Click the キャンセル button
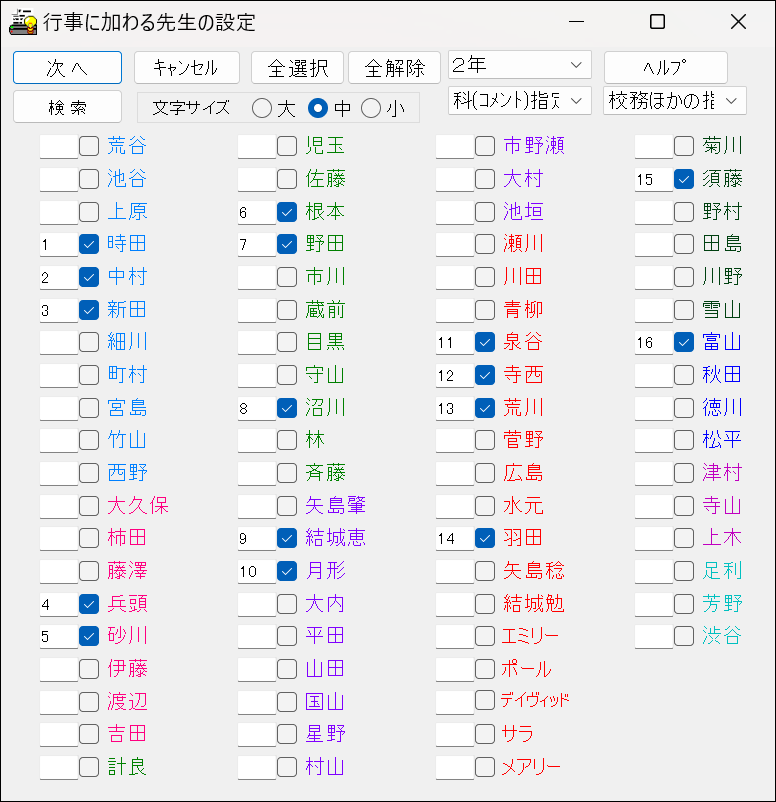This screenshot has height=802, width=776. (x=187, y=68)
